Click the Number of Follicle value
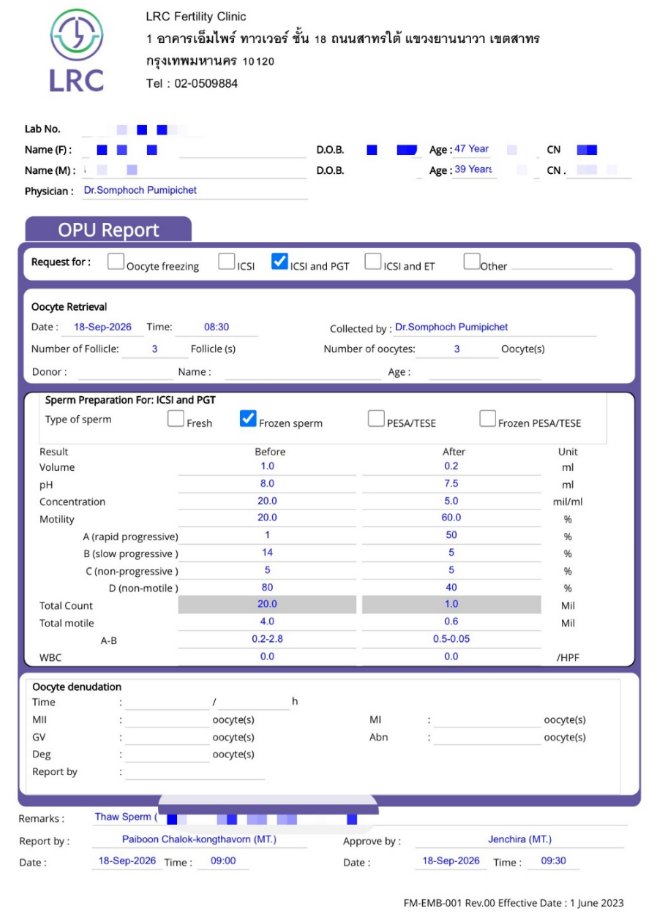The width and height of the screenshot is (655, 919). click(x=155, y=349)
